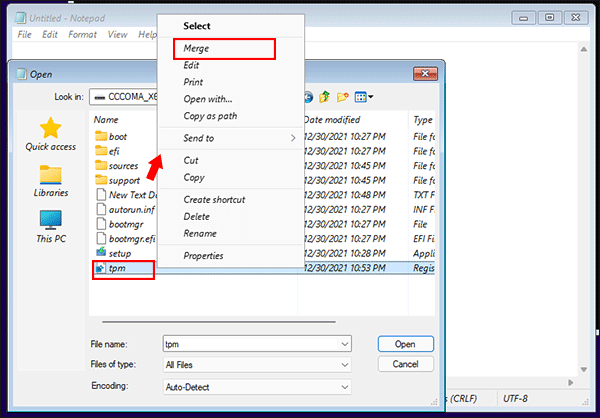
Task: Open Quick access in the sidebar
Action: [x=49, y=134]
